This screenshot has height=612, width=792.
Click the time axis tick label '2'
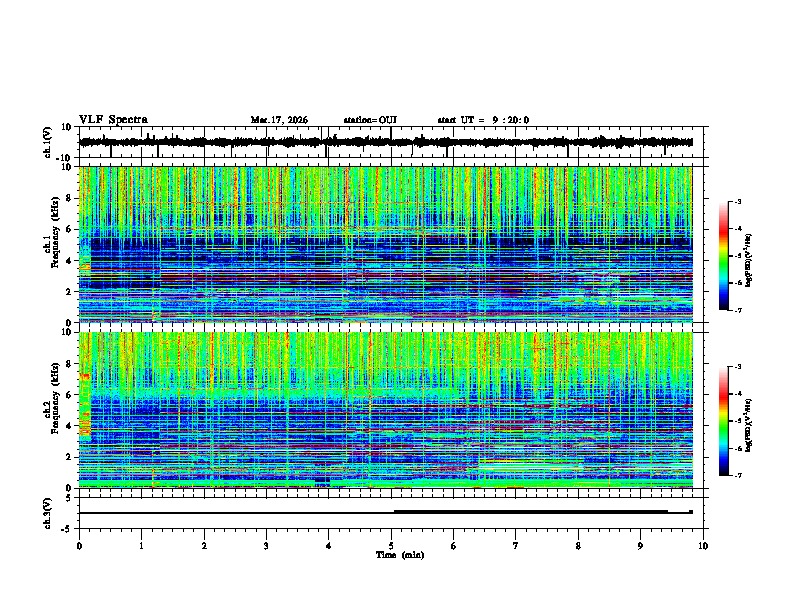204,546
